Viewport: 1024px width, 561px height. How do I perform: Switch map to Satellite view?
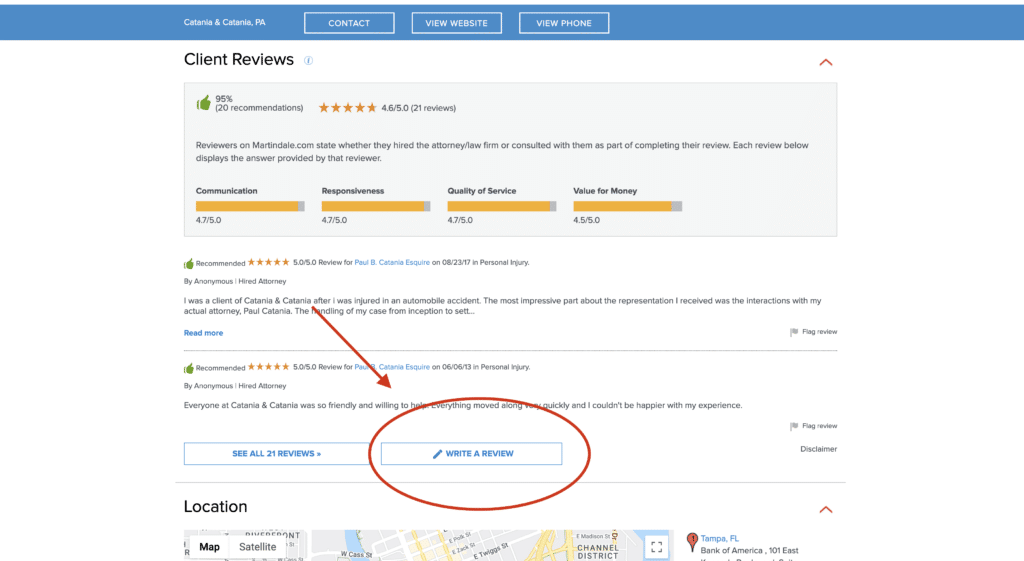[257, 547]
